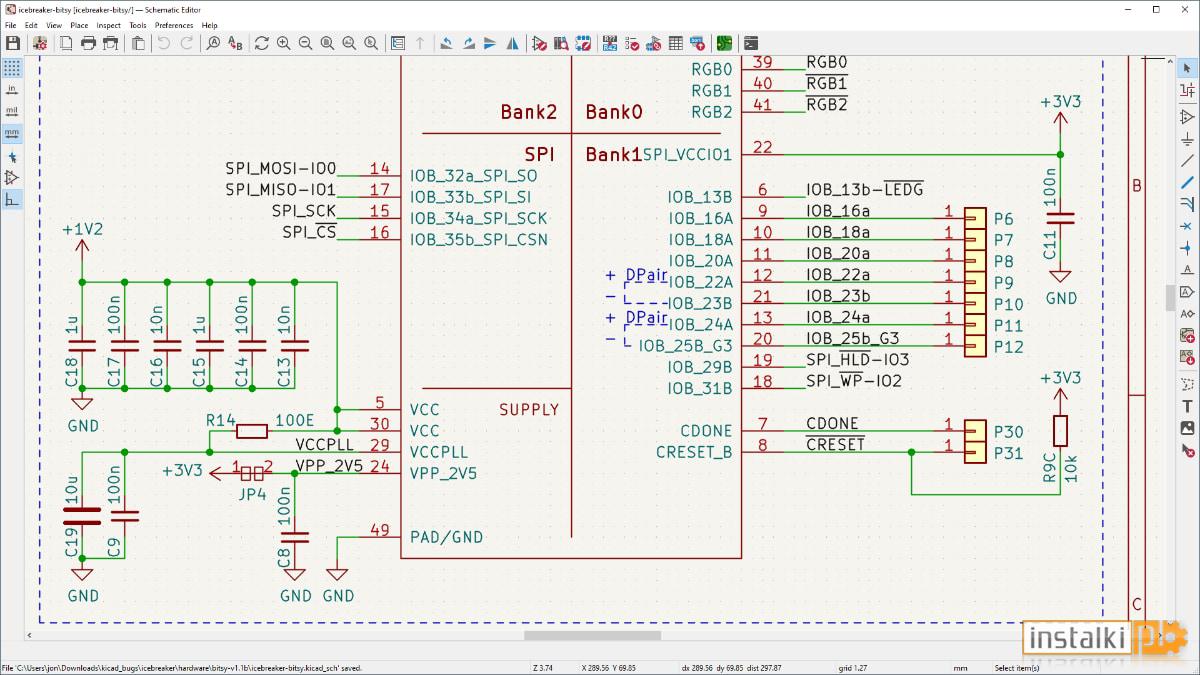The width and height of the screenshot is (1200, 675).
Task: Open the symbol library browser
Action: [561, 43]
